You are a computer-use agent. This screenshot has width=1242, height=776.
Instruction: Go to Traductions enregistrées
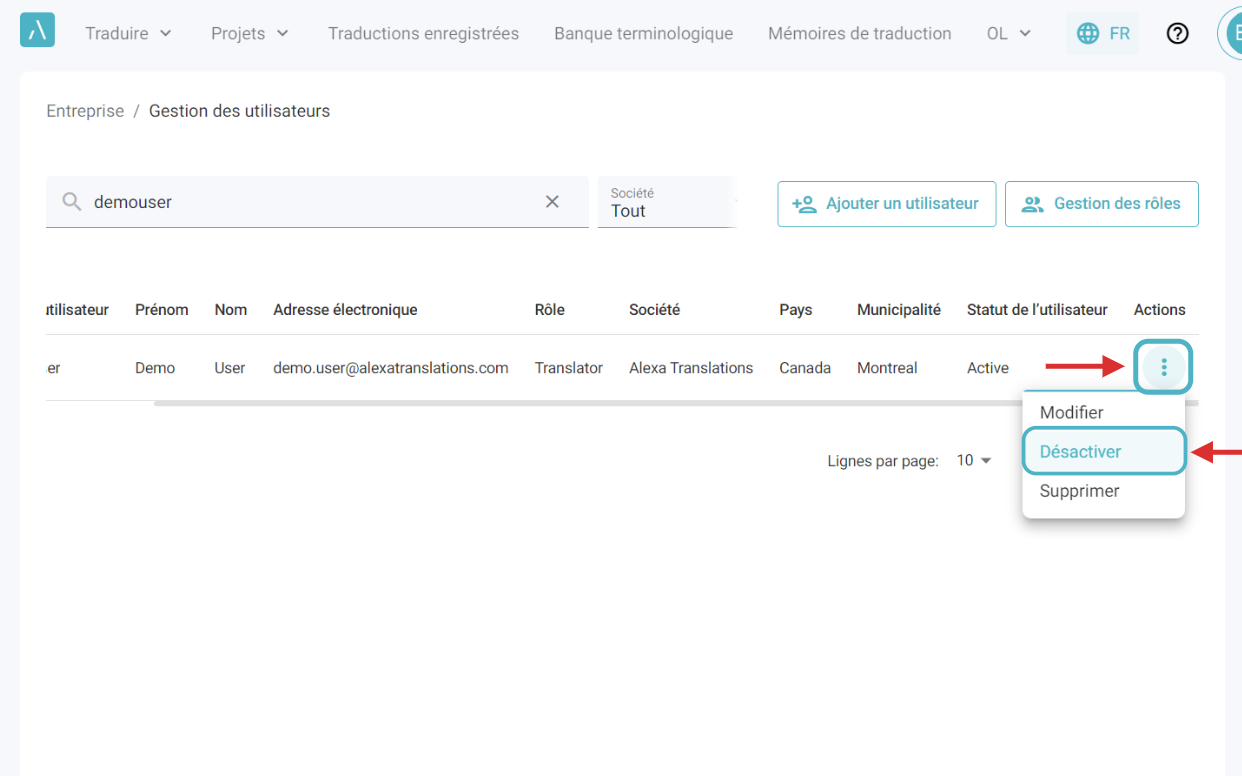(423, 33)
